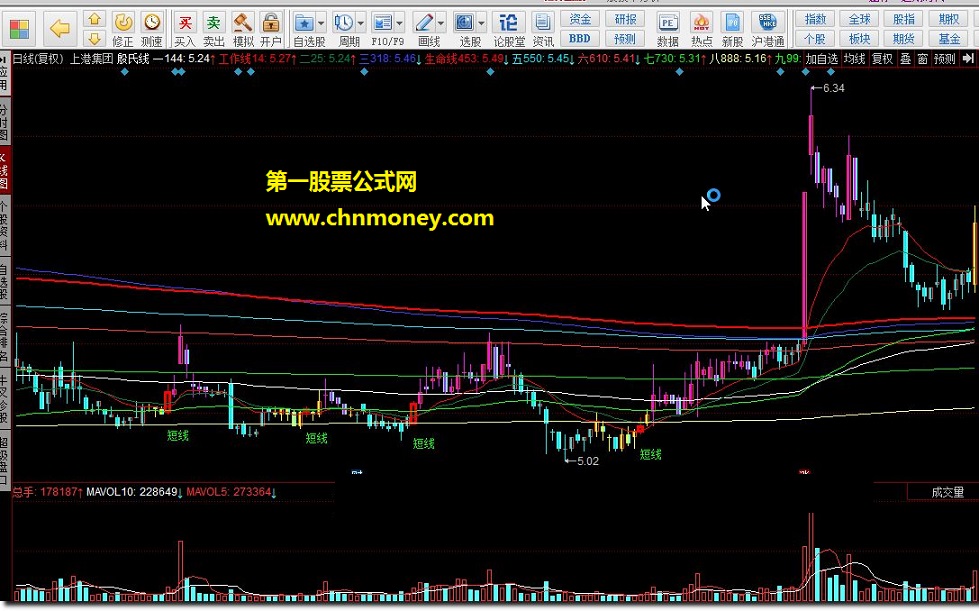979x611 pixels.
Task: Click the 全球 button
Action: click(859, 19)
